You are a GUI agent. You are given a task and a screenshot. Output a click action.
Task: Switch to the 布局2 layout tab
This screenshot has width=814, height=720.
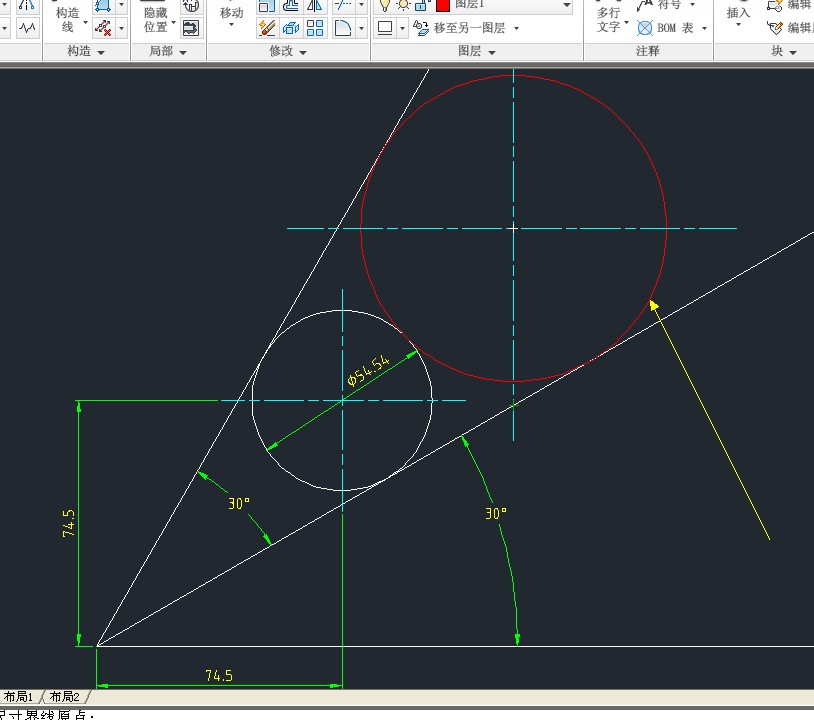[65, 696]
